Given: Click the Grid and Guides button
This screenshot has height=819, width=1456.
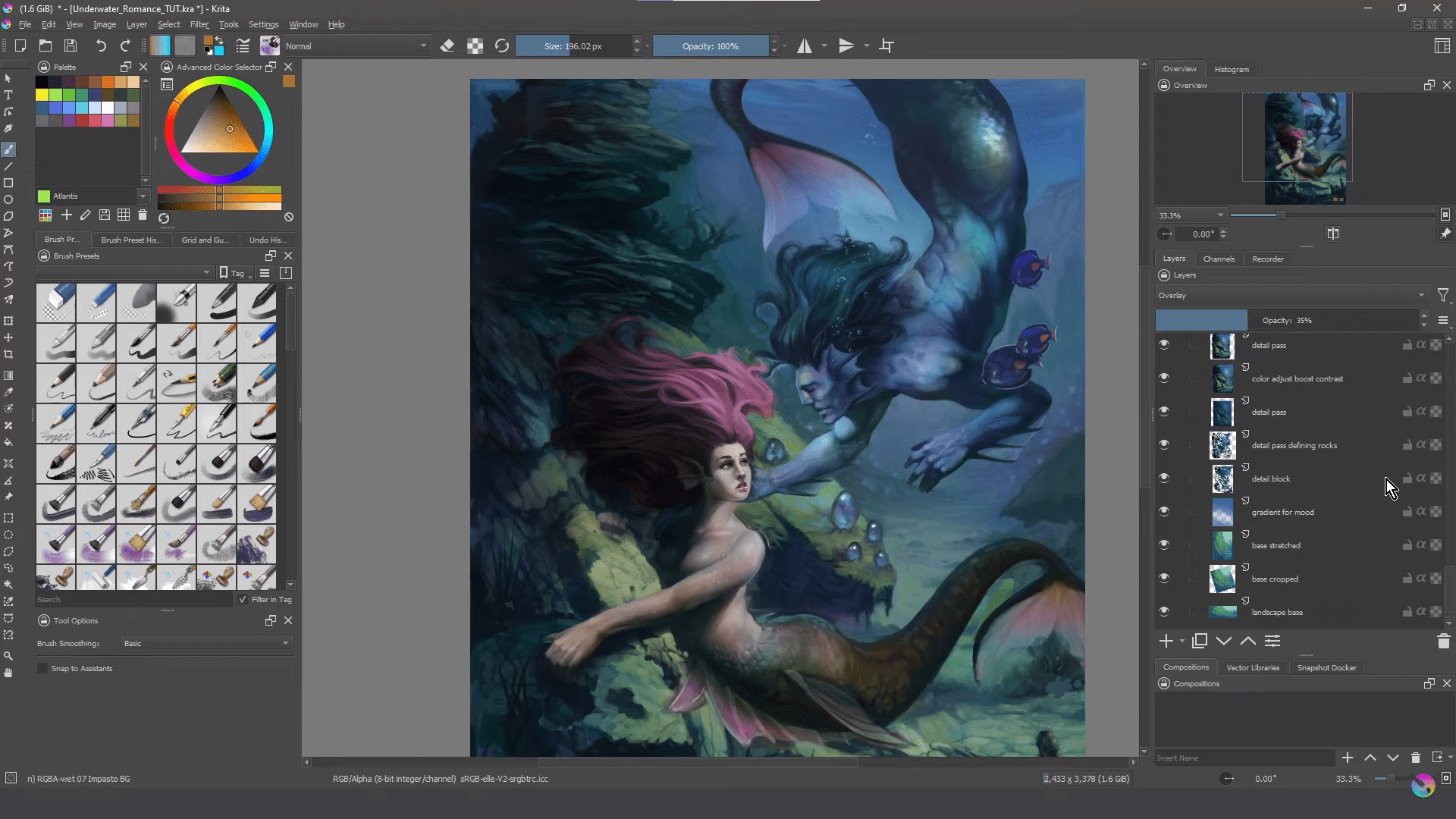Looking at the screenshot, I should [205, 240].
